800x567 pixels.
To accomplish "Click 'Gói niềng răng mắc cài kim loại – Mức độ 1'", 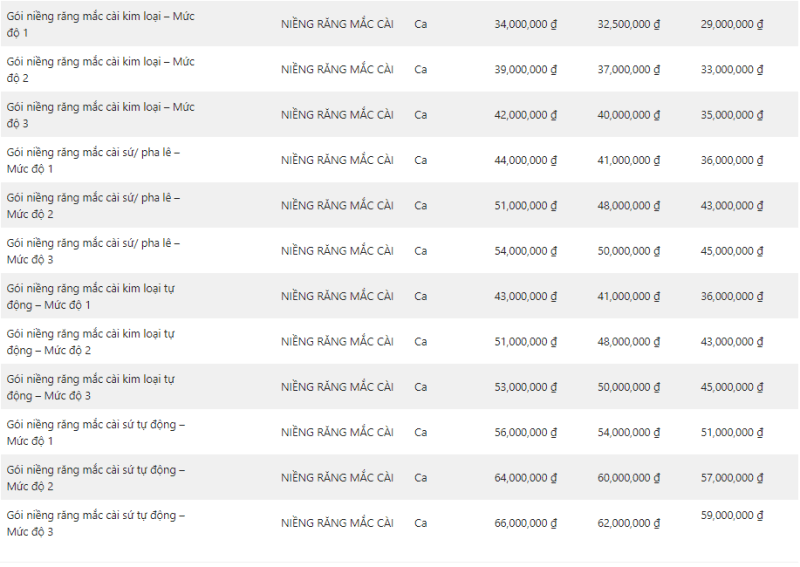I will tap(101, 24).
